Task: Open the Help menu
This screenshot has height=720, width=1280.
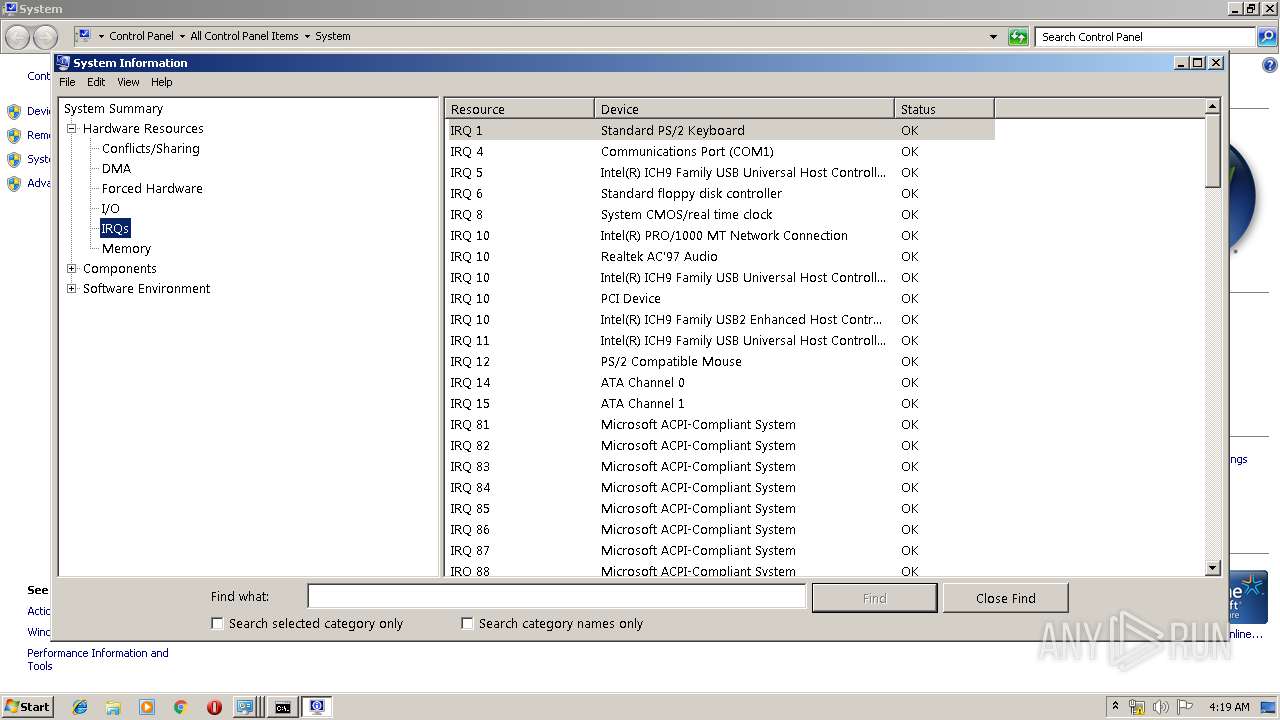Action: 161,82
